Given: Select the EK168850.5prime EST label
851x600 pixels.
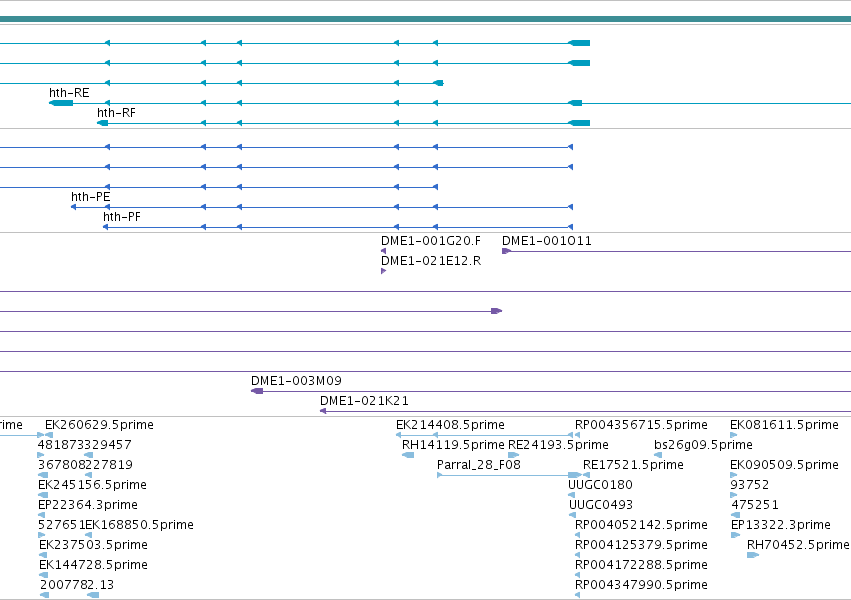Looking at the screenshot, I should click(x=139, y=525).
